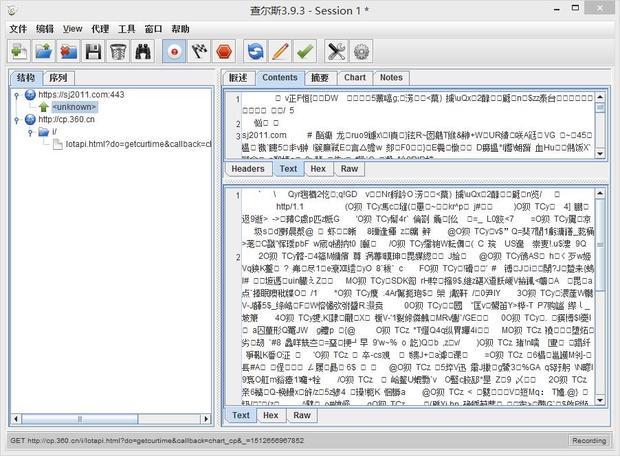Click the Repeat request blue arrows icon
The width and height of the screenshot is (620, 456).
coord(256,51)
